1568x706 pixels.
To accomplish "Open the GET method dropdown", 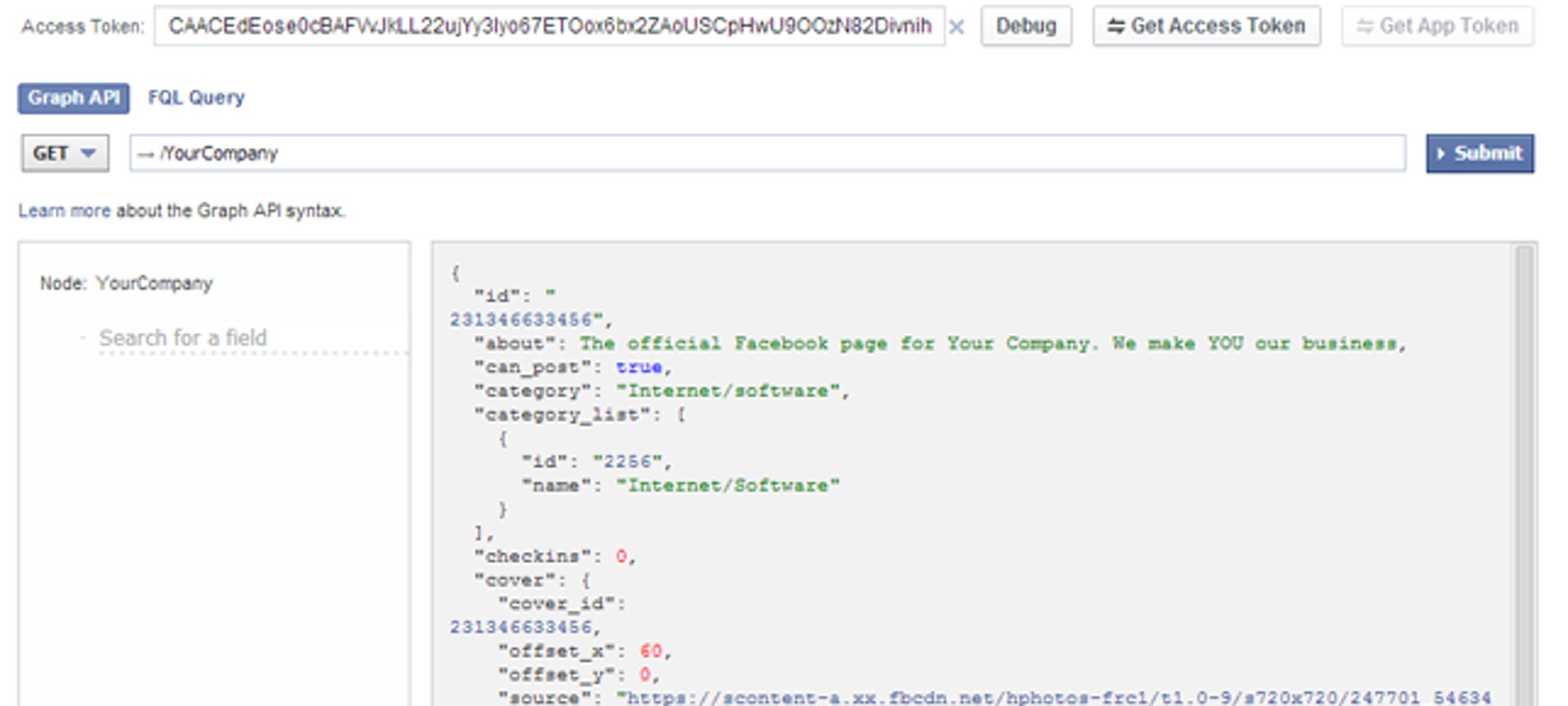I will [x=65, y=153].
